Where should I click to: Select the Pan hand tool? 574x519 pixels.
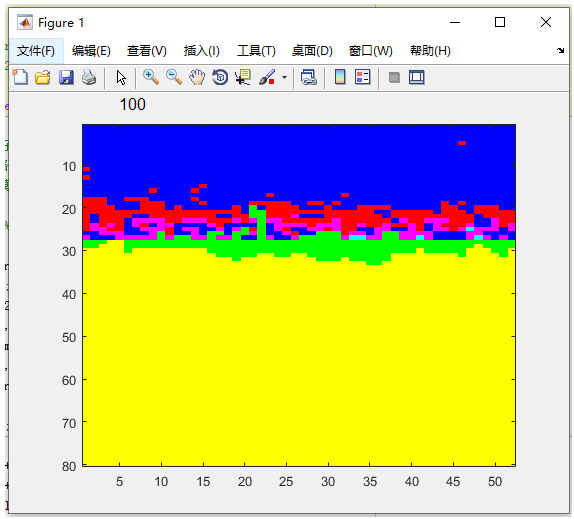click(x=197, y=77)
